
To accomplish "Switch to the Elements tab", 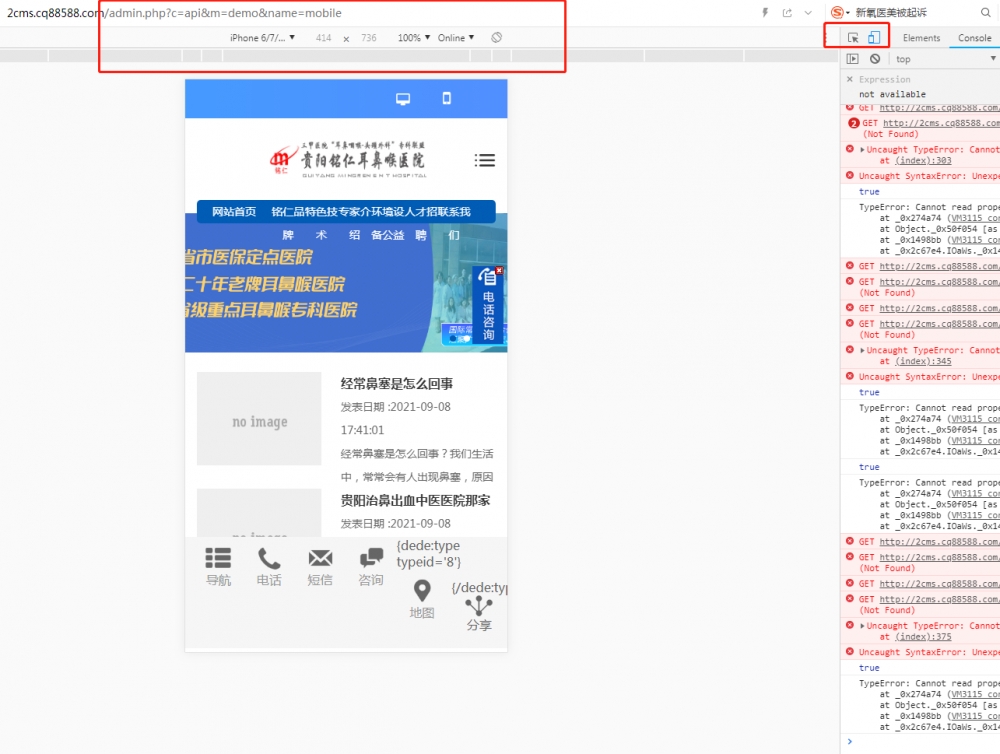I will click(x=921, y=38).
